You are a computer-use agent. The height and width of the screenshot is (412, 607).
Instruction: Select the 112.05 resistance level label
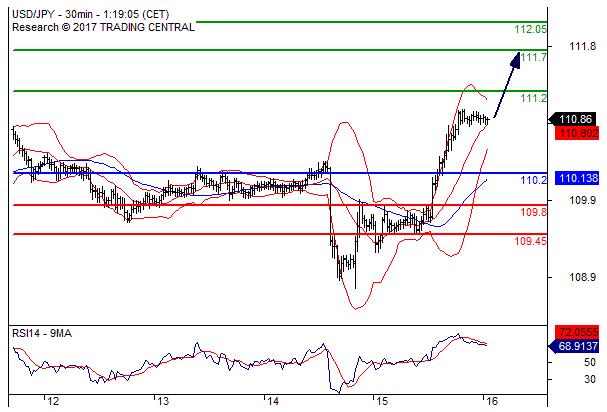point(530,29)
